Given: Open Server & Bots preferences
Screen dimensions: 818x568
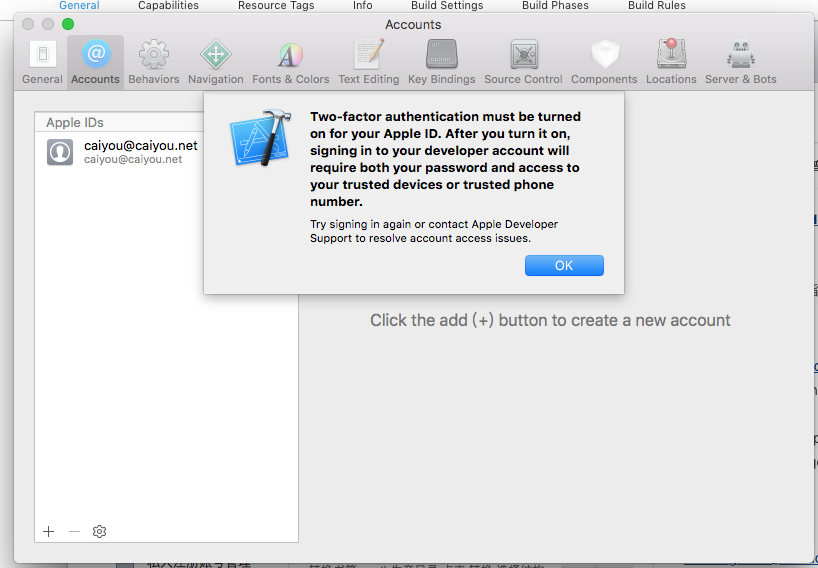Looking at the screenshot, I should 740,62.
